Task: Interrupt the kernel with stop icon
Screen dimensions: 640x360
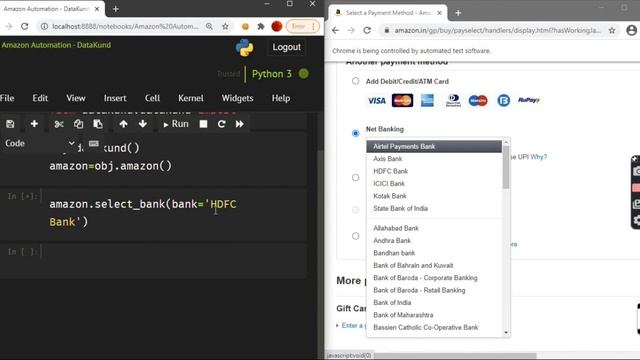Action: click(203, 124)
